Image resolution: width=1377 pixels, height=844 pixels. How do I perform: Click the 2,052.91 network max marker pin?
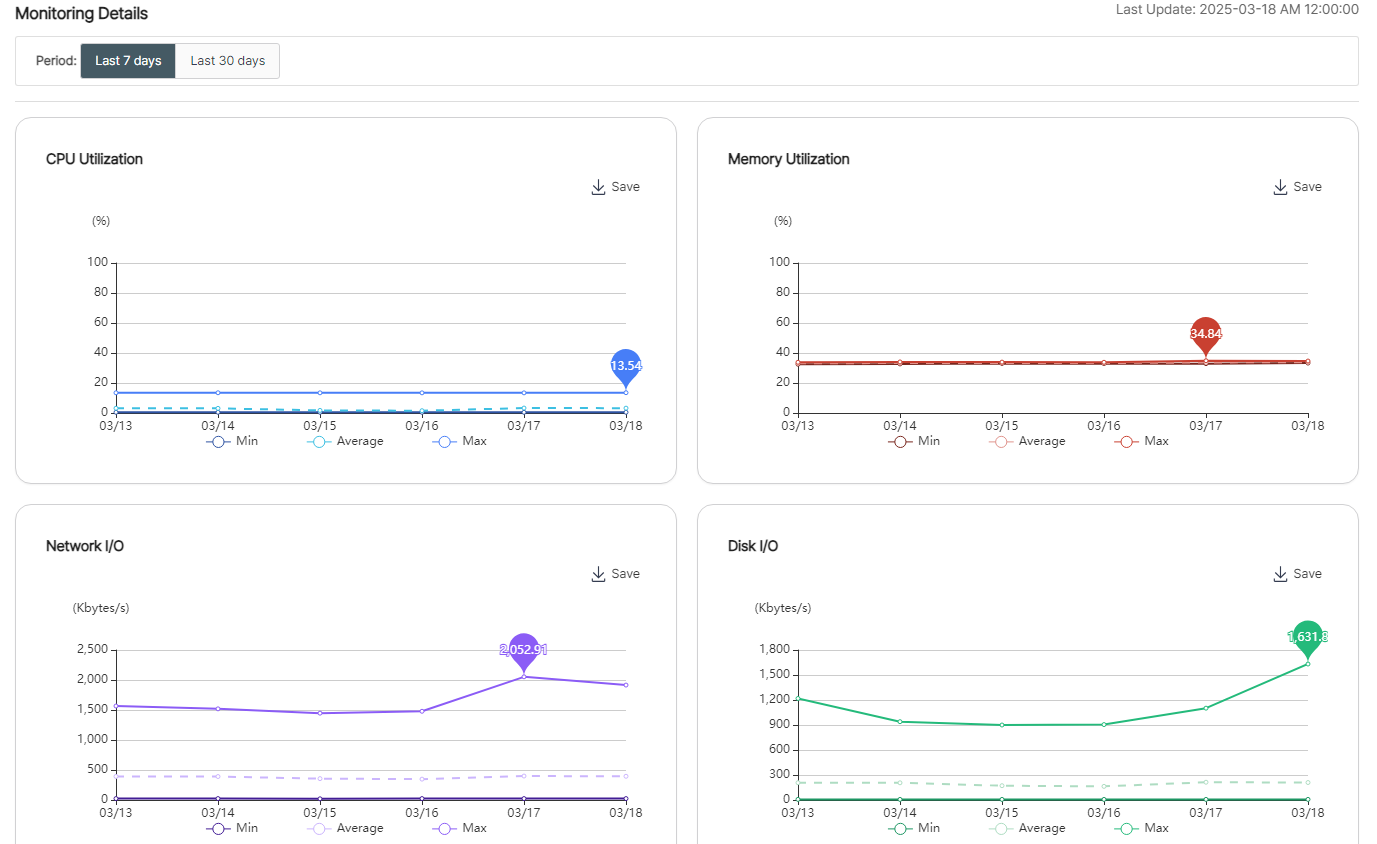pos(524,651)
